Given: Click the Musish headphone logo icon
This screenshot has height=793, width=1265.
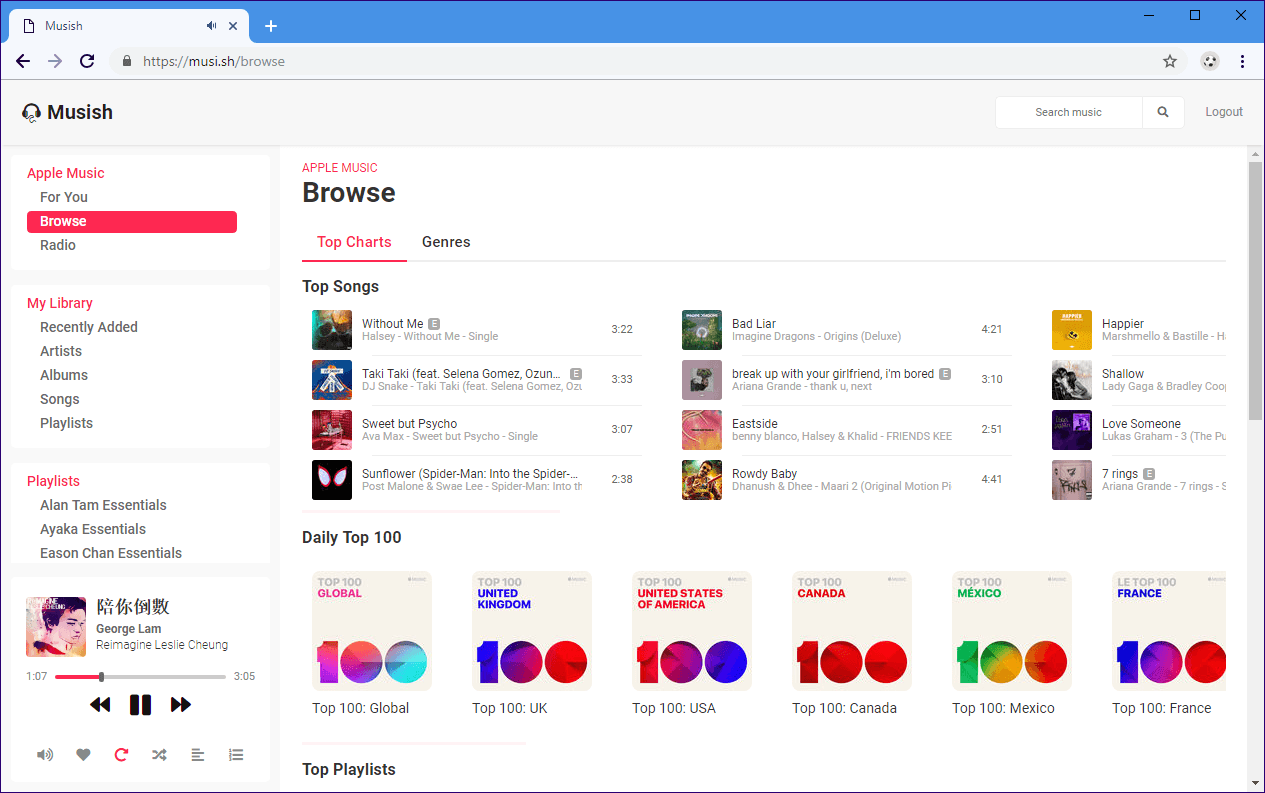Looking at the screenshot, I should (x=31, y=113).
